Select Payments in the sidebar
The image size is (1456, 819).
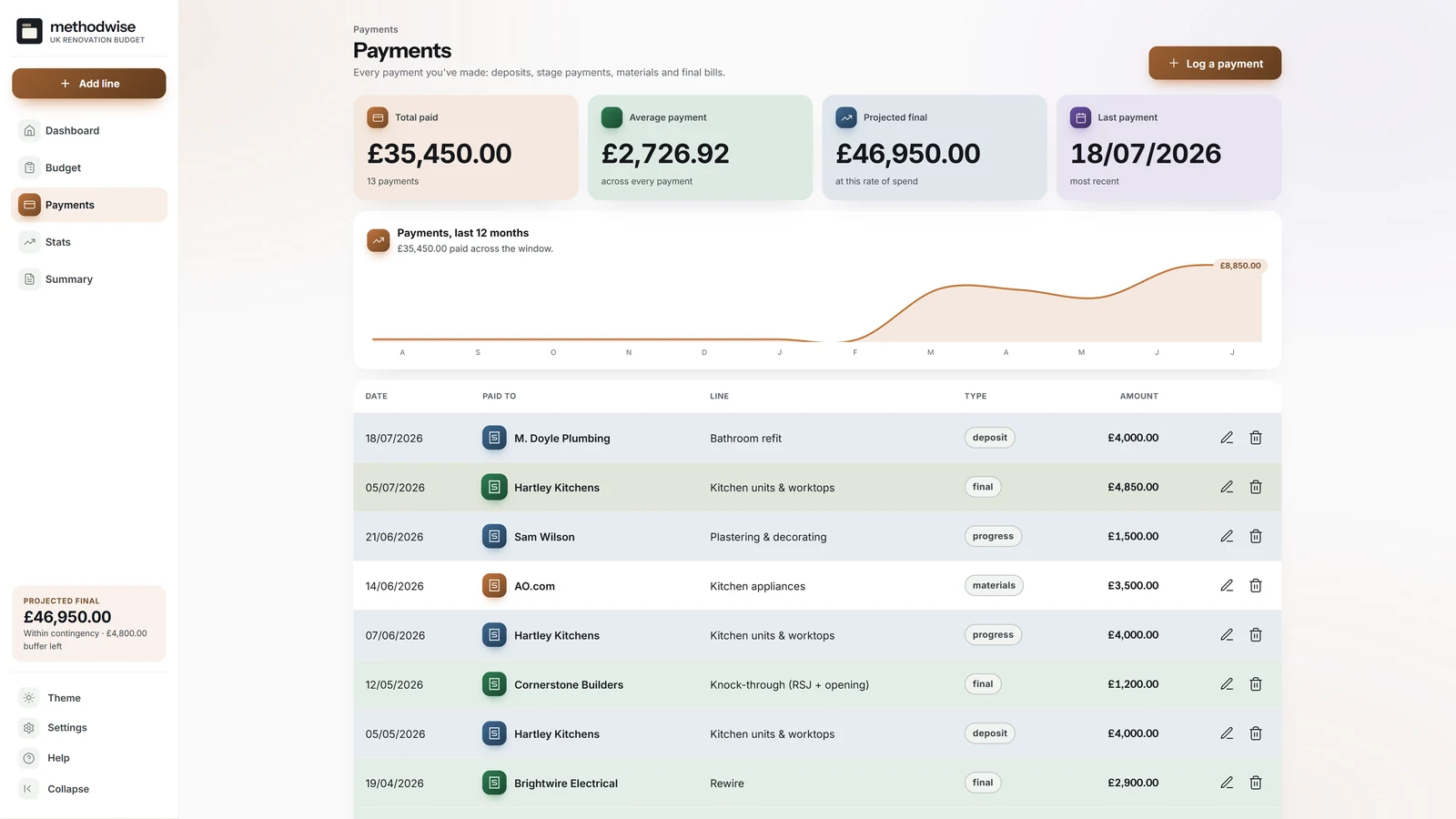(x=89, y=205)
